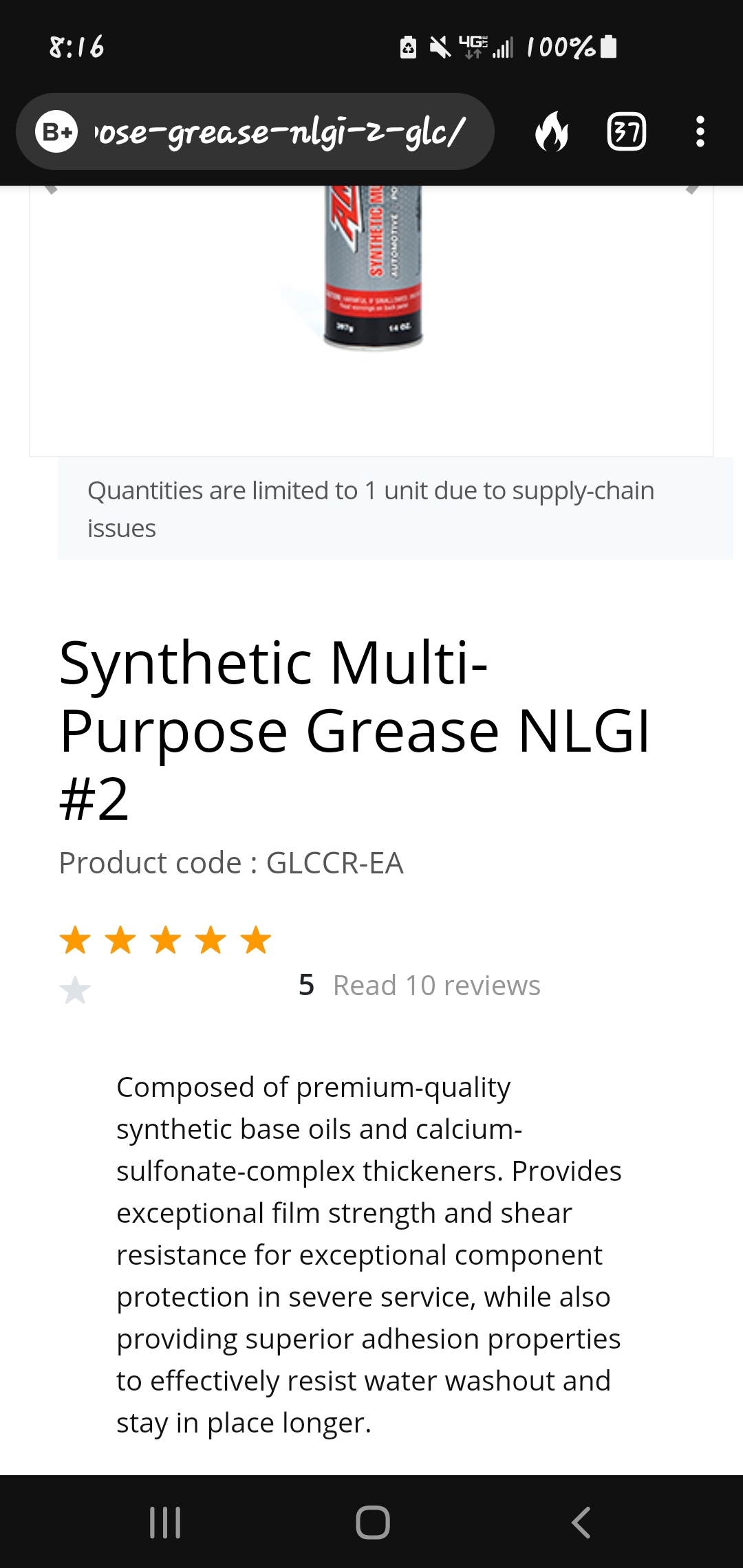Viewport: 743px width, 1568px height.
Task: Open the "Read 10 reviews" link
Action: click(436, 986)
